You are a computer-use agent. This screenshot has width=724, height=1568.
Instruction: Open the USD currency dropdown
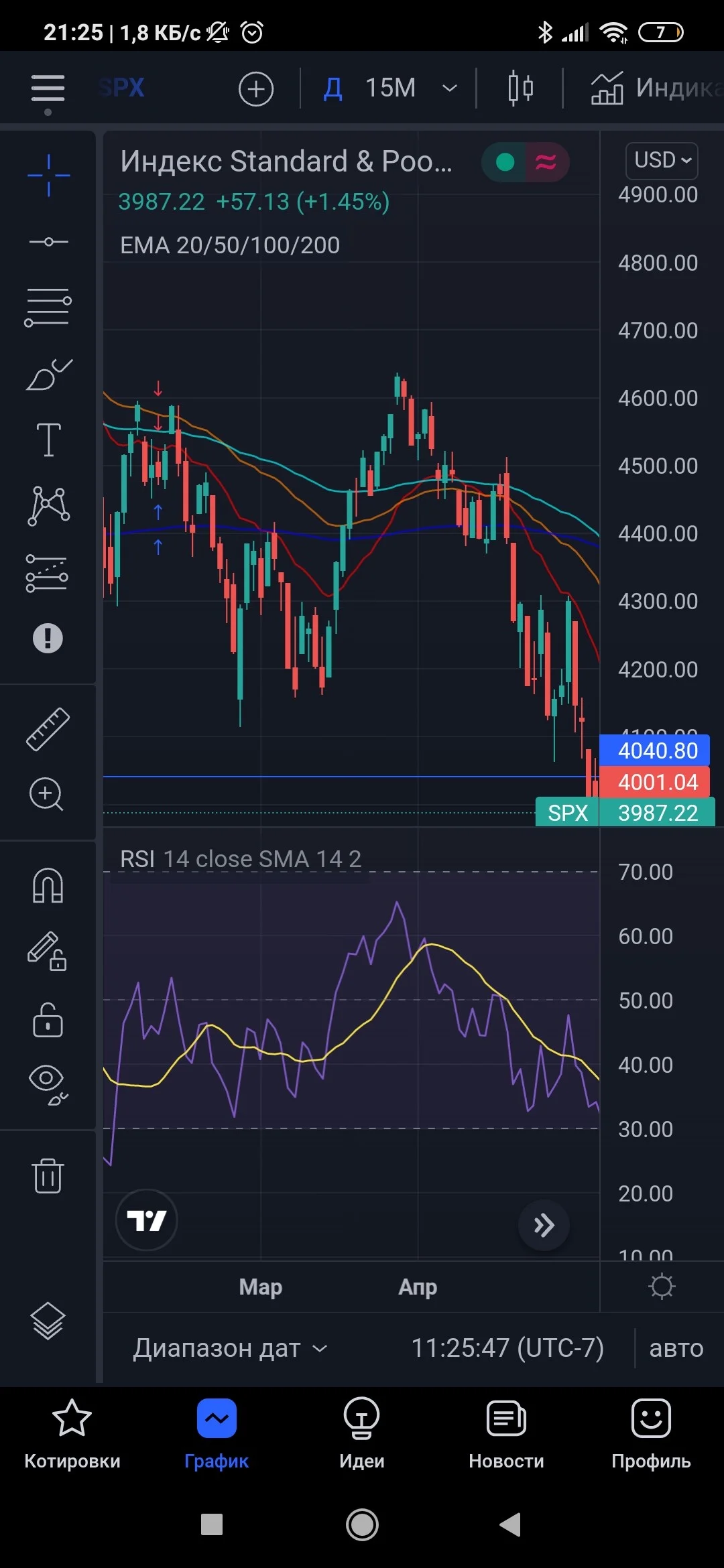[x=662, y=161]
